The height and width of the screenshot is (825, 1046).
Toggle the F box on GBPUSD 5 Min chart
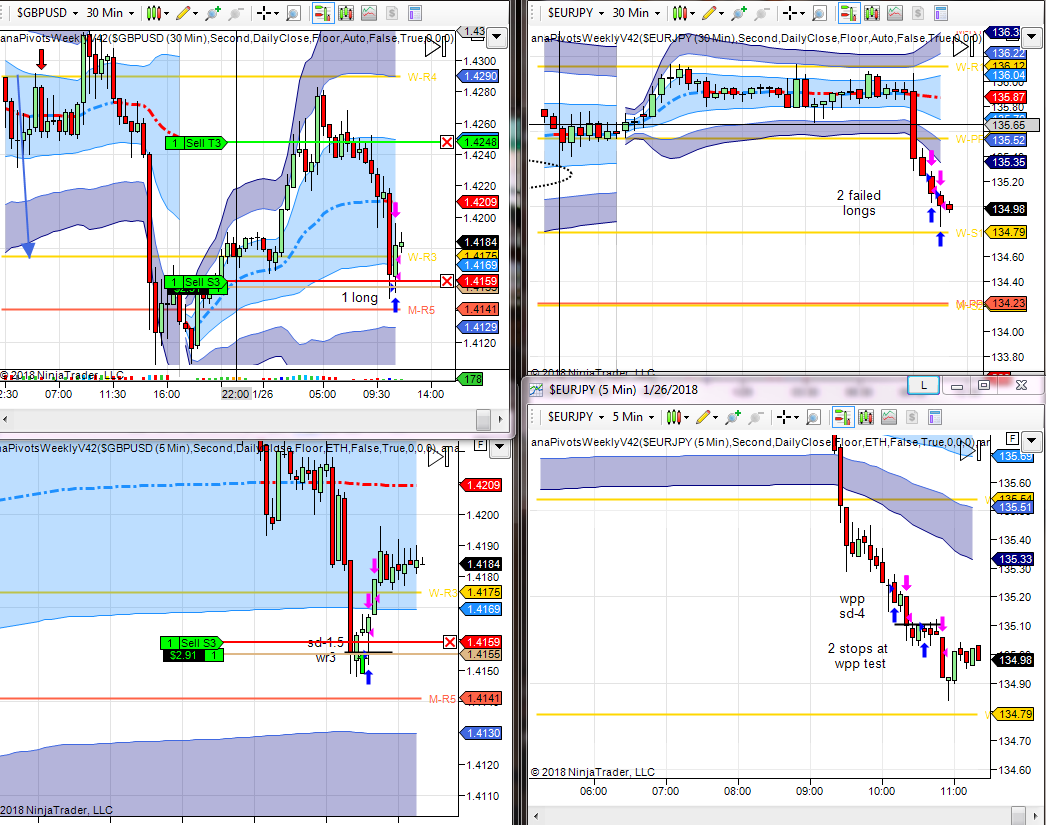tap(480, 445)
